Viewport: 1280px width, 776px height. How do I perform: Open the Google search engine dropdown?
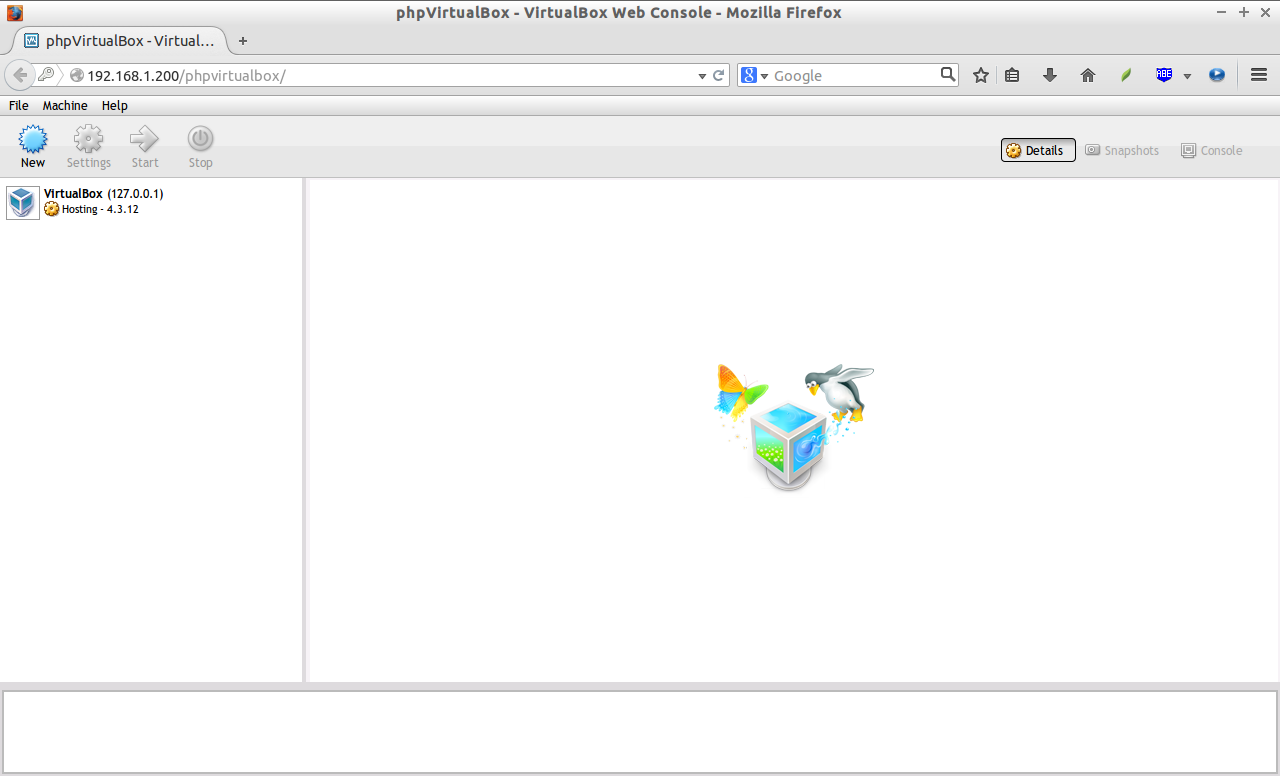click(x=754, y=75)
